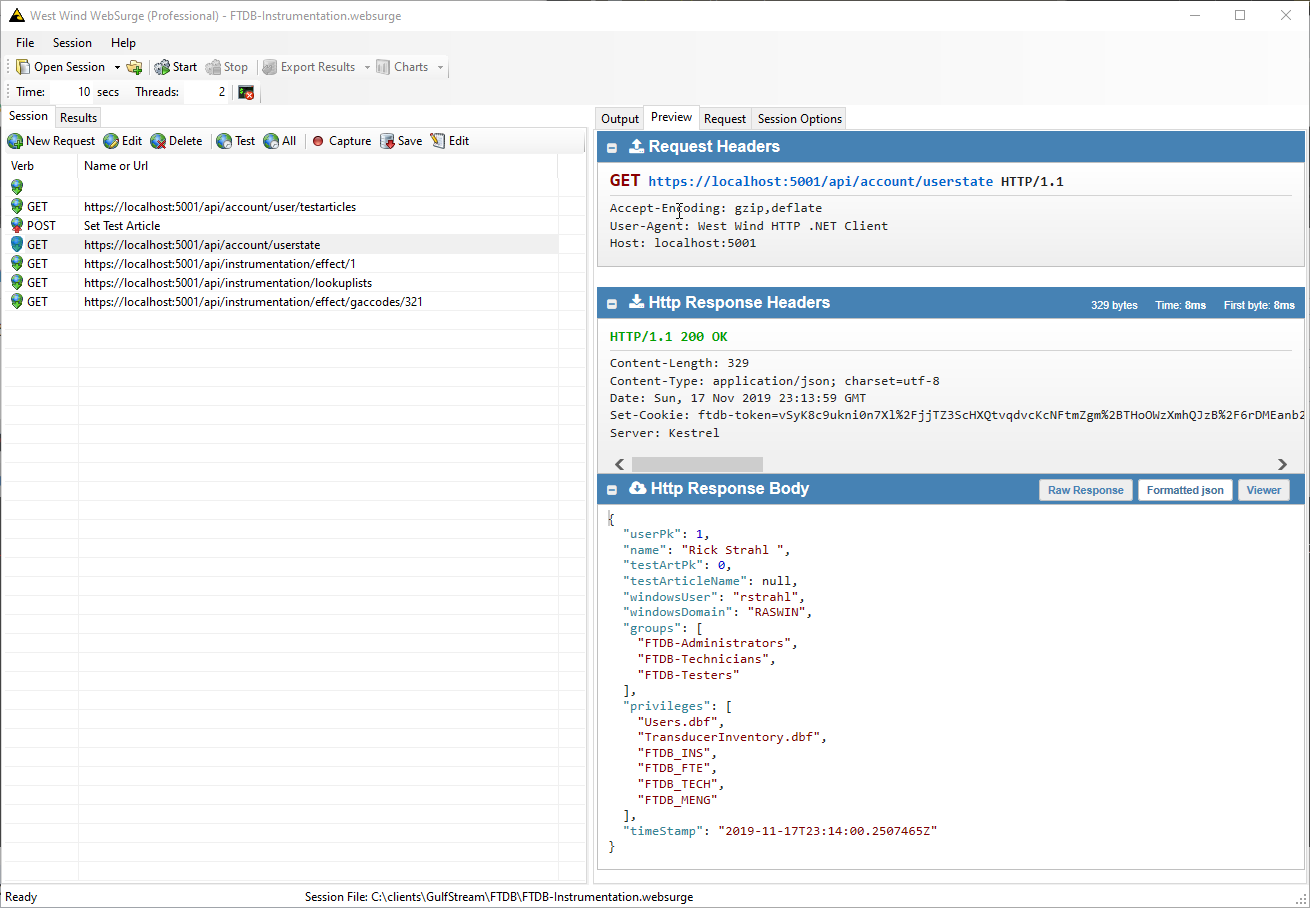Open the Session menu
The image size is (1310, 908).
pos(72,43)
